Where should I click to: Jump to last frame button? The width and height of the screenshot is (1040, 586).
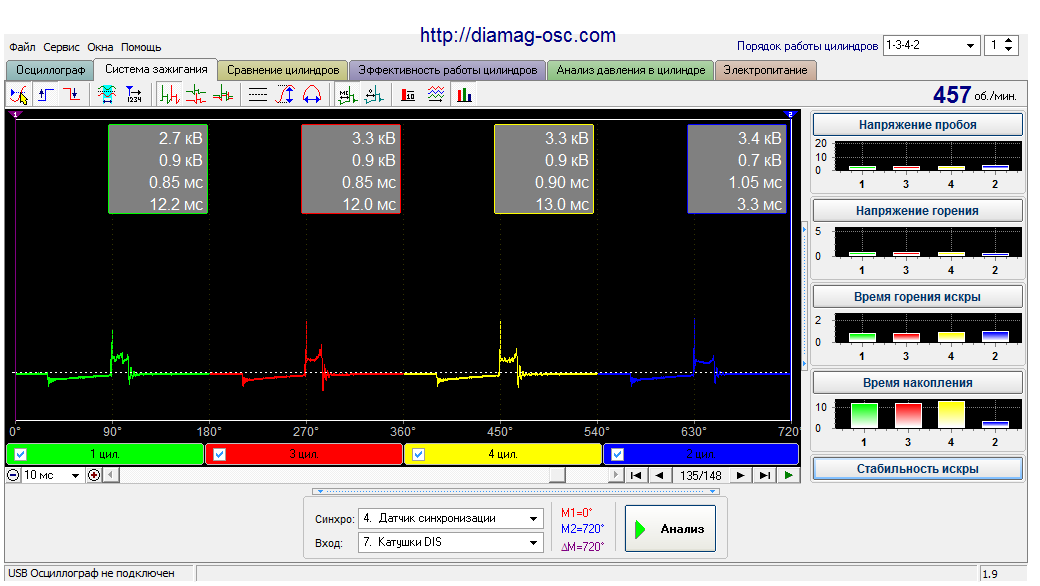coord(764,475)
